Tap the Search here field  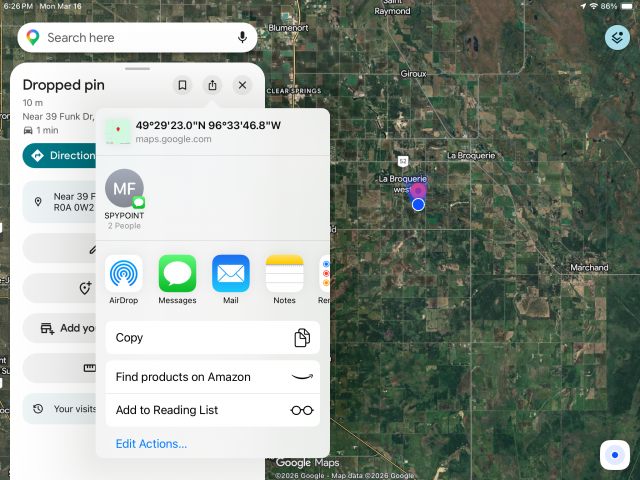130,38
